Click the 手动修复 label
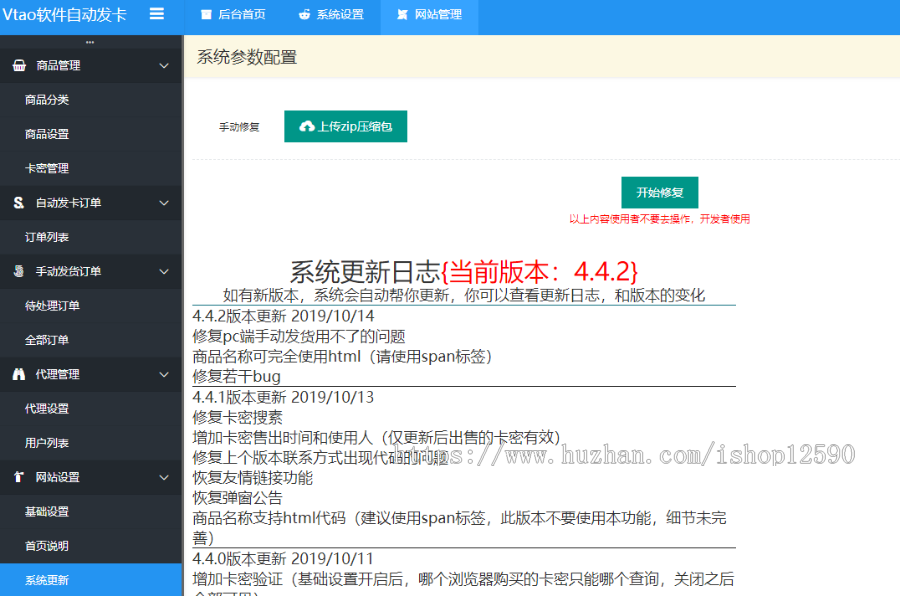This screenshot has width=900, height=596. [x=239, y=127]
